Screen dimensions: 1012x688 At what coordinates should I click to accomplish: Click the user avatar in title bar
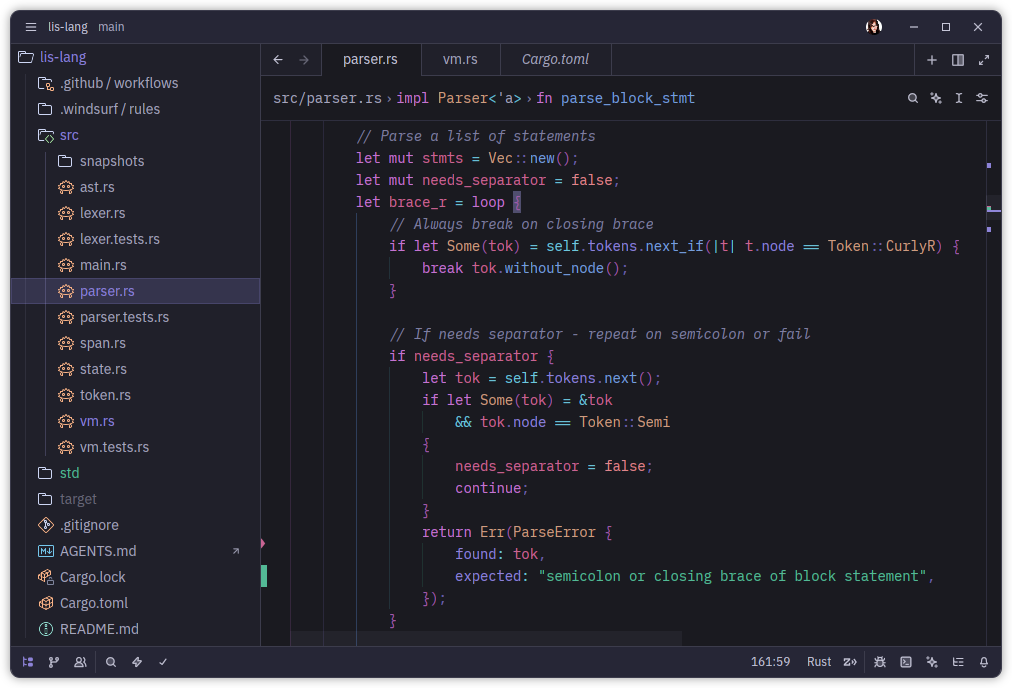[874, 26]
